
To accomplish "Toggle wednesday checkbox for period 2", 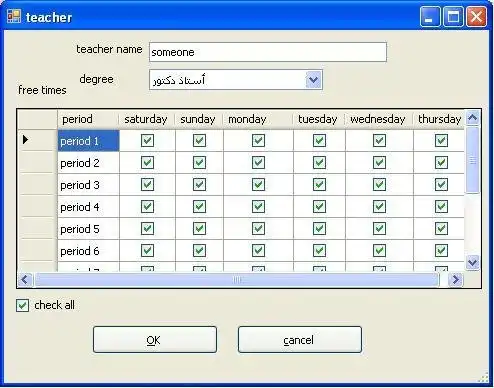I will [379, 162].
